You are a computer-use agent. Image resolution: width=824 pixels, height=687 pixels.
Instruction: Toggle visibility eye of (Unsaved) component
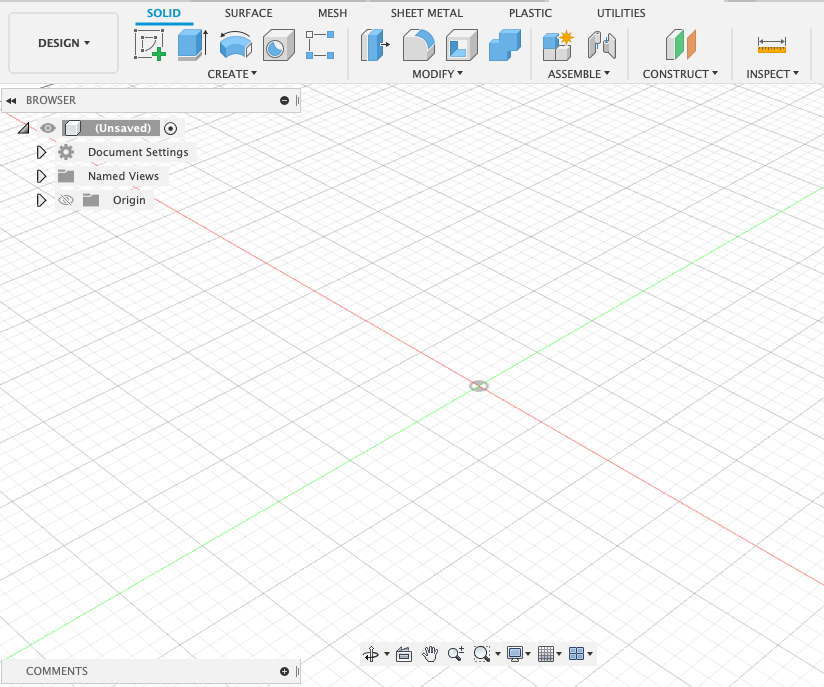[48, 128]
